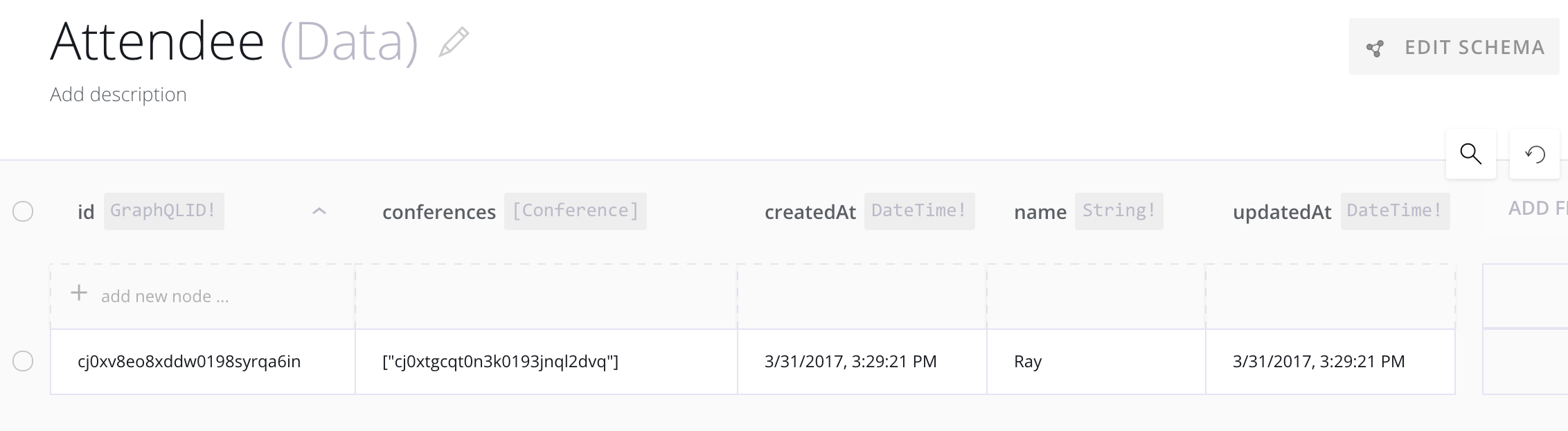Open the conferences cell of Ray row
Viewport: 1568px width, 431px height.
coord(500,362)
